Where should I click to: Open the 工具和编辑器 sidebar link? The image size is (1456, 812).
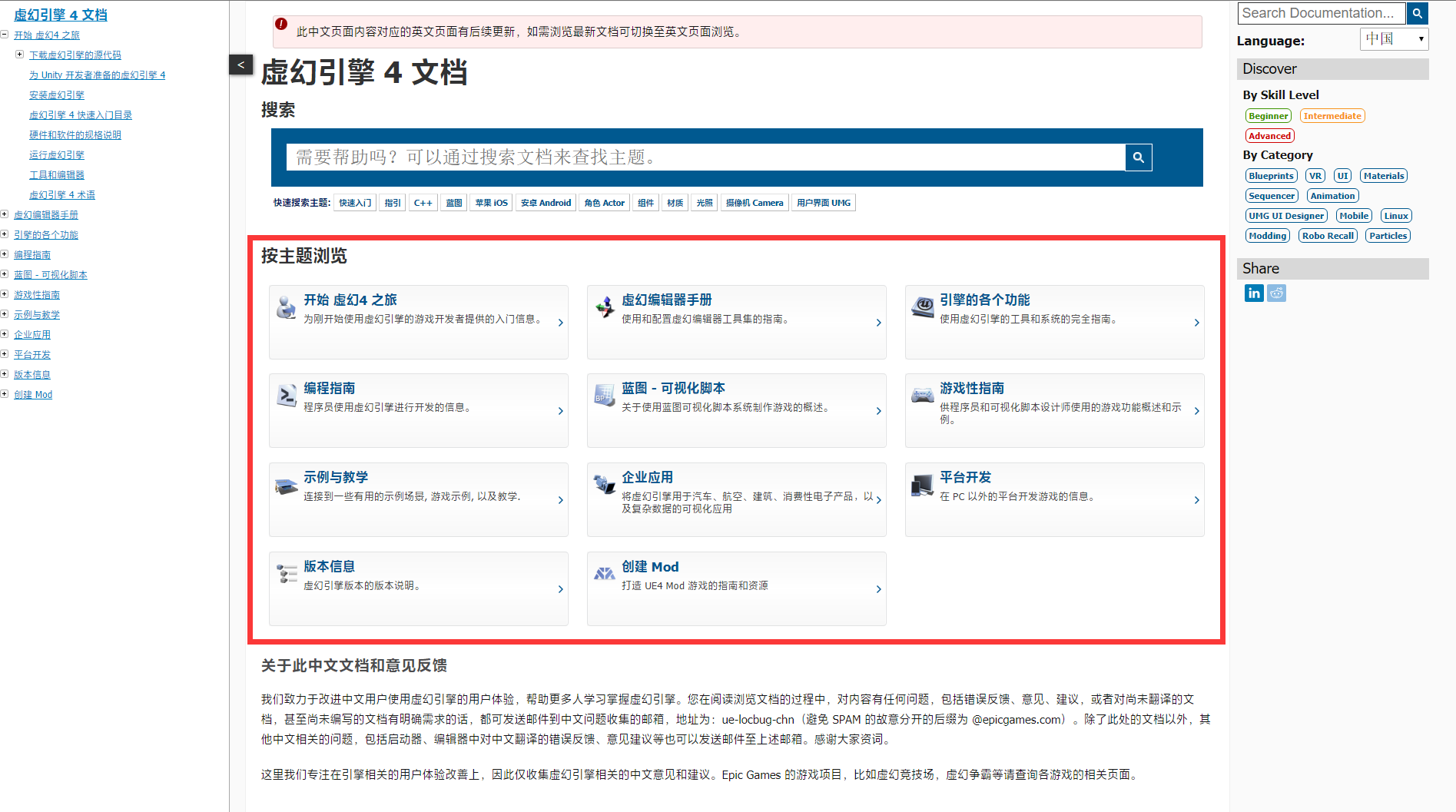pyautogui.click(x=57, y=174)
